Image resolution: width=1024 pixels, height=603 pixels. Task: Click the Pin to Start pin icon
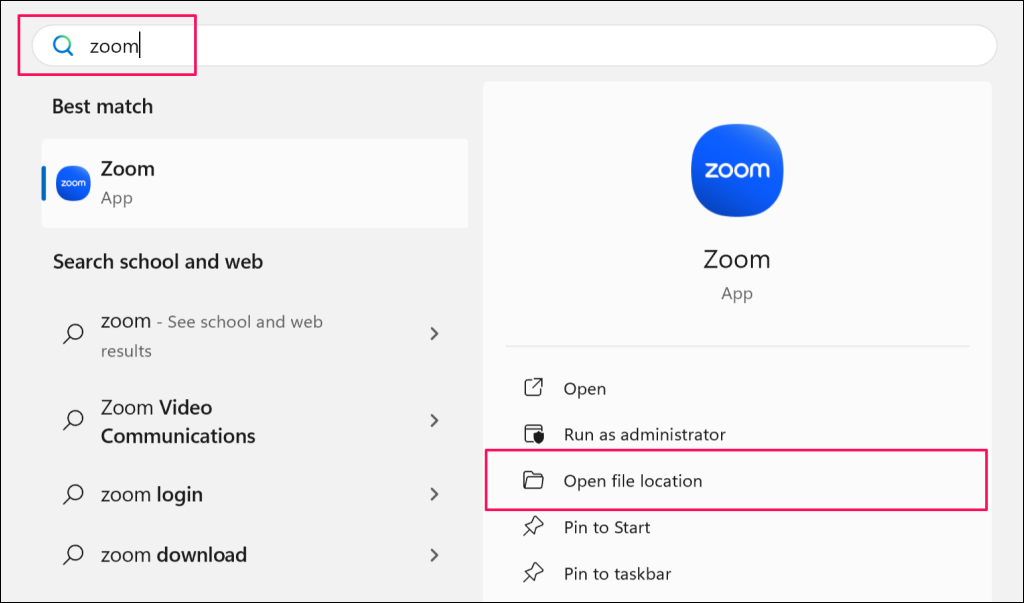pyautogui.click(x=534, y=527)
